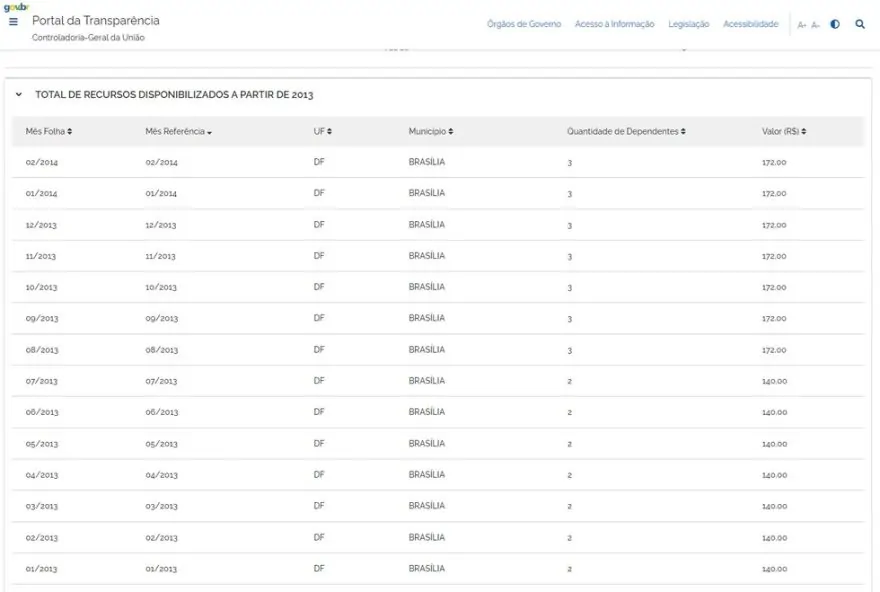This screenshot has width=880, height=592.
Task: Decrease font size with A- icon
Action: [x=816, y=24]
